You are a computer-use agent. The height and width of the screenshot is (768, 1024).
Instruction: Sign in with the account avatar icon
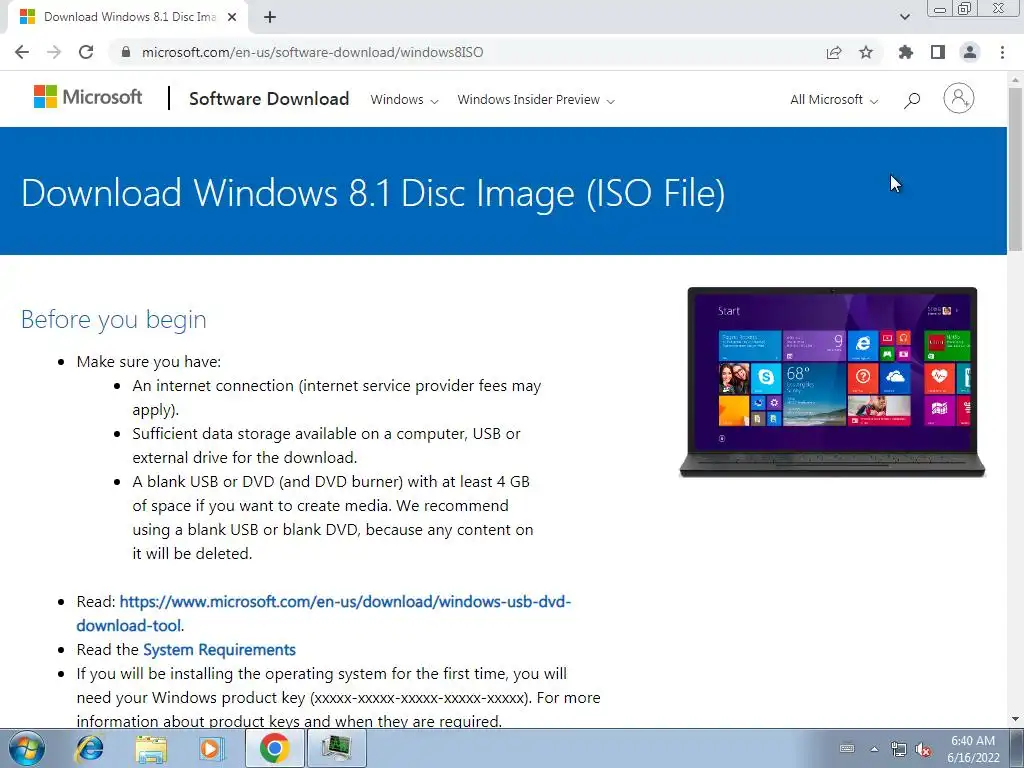point(959,99)
